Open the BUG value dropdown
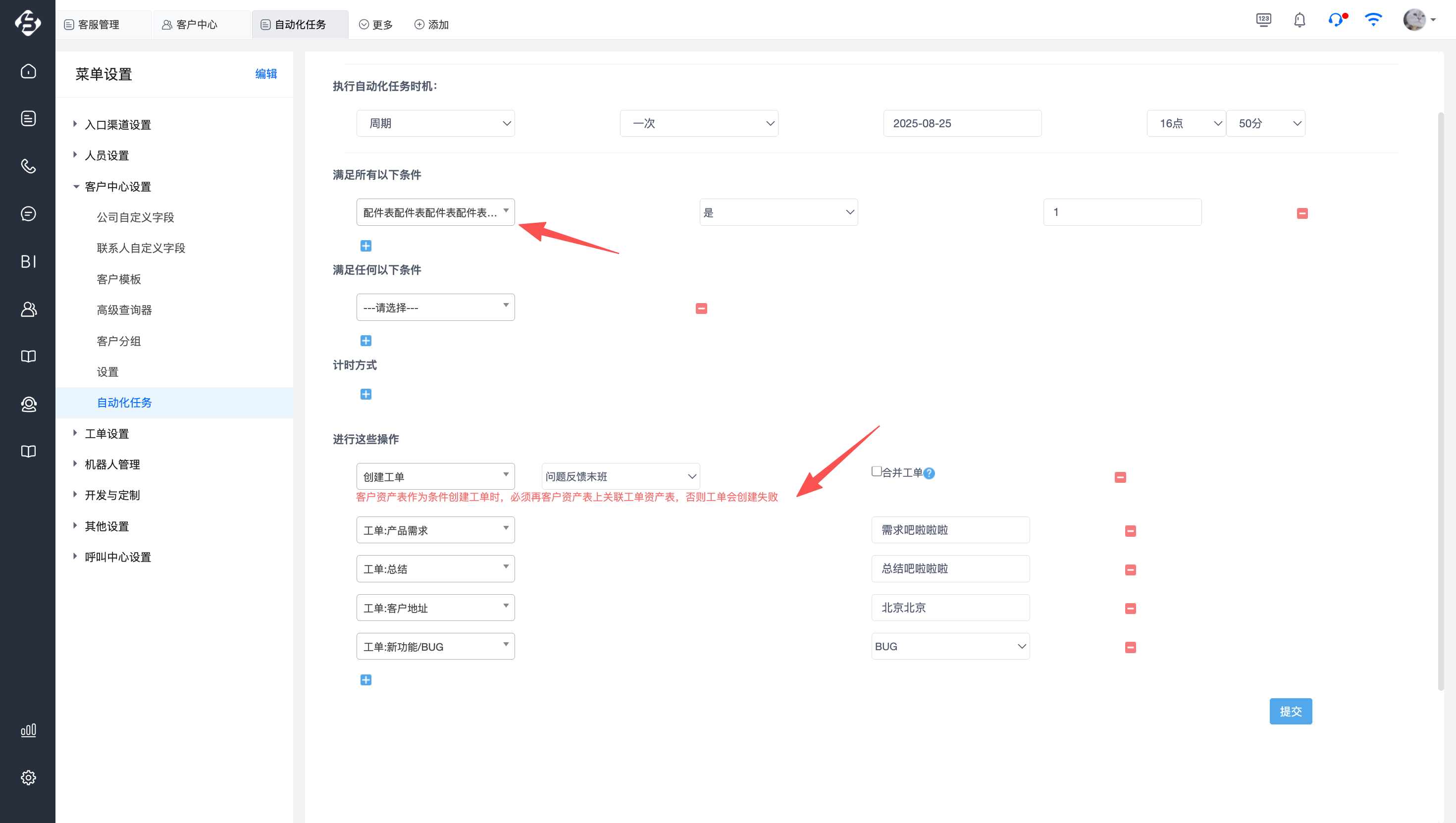 tap(950, 646)
